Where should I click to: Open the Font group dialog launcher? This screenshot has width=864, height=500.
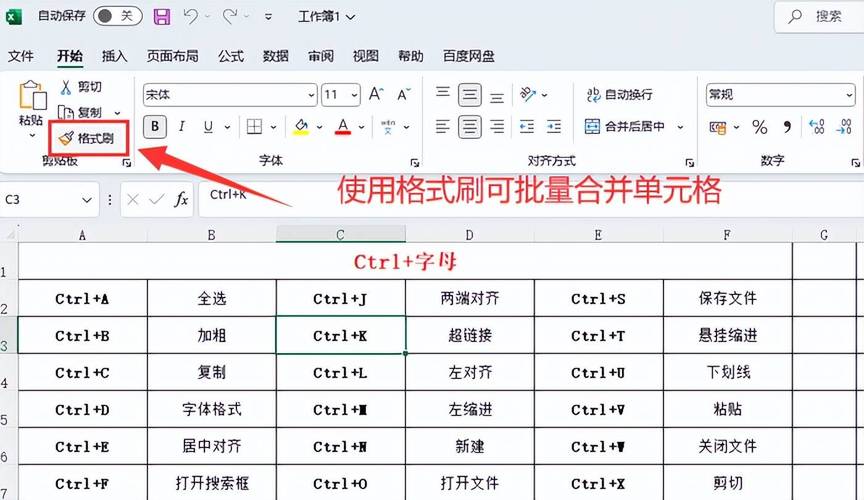415,163
